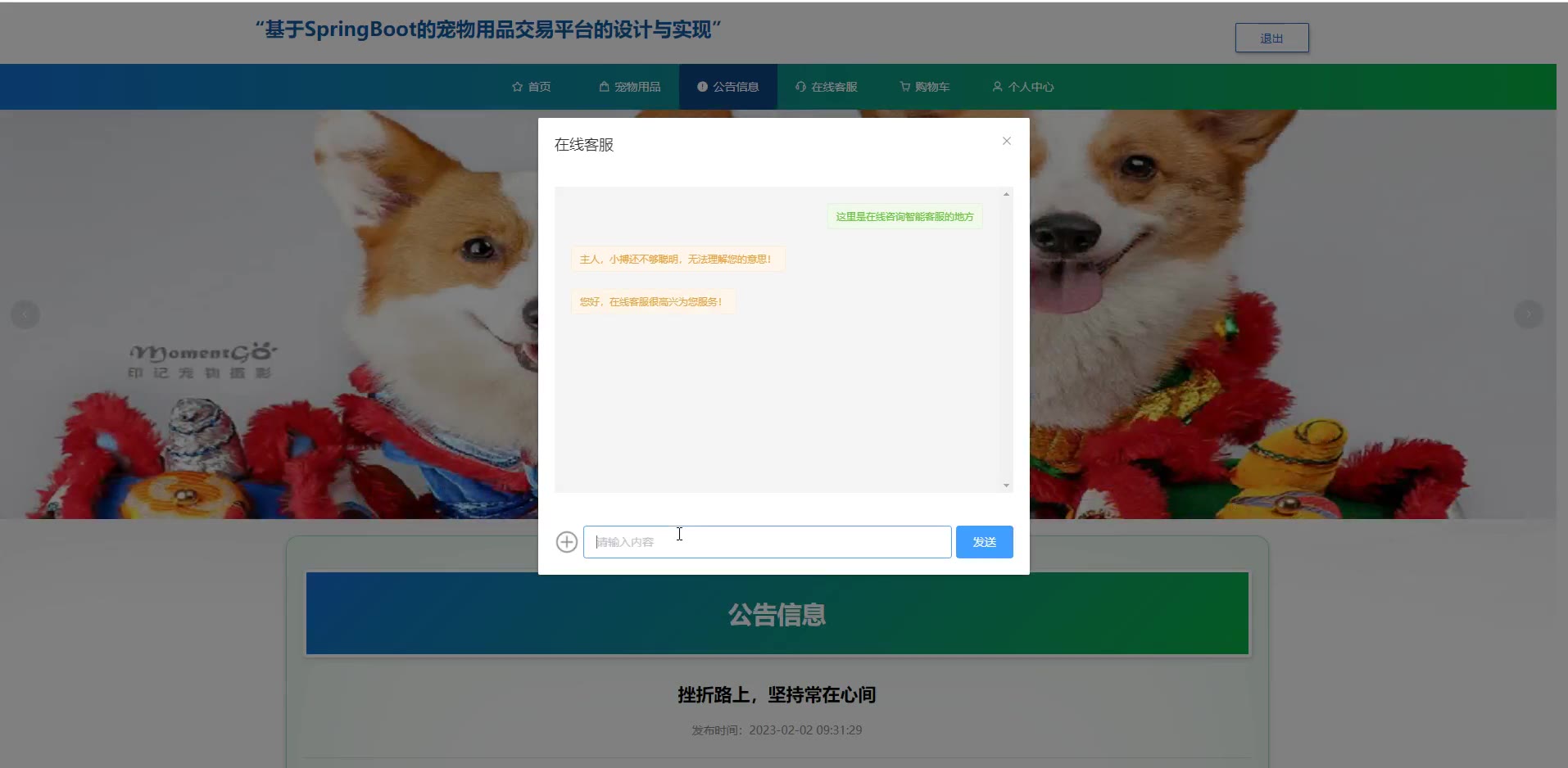Click the page title about SpringBoot宠物用品交易平台
Viewport: 1568px width, 768px height.
coord(488,30)
